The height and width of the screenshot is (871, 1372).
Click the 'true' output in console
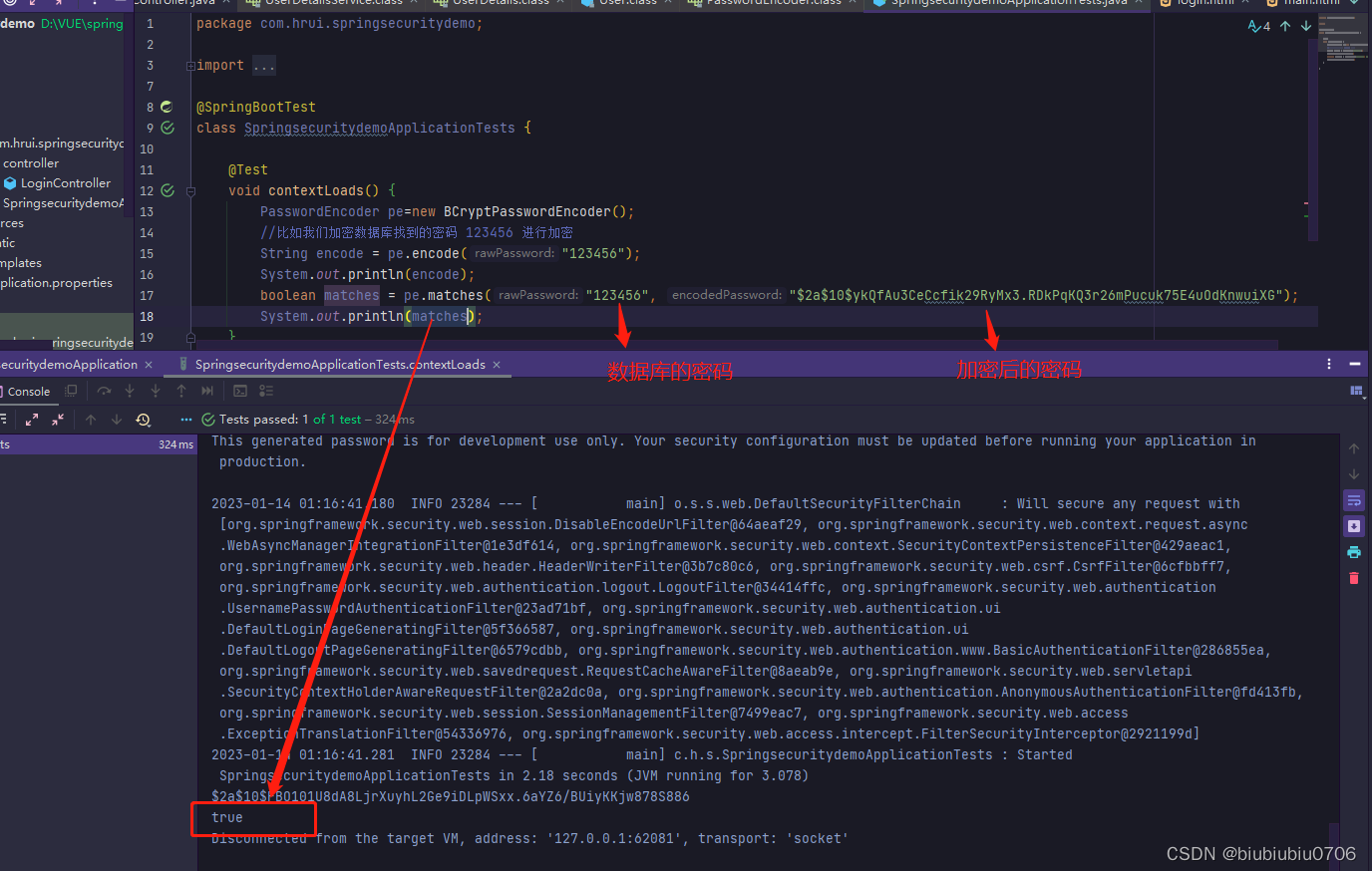click(x=227, y=817)
